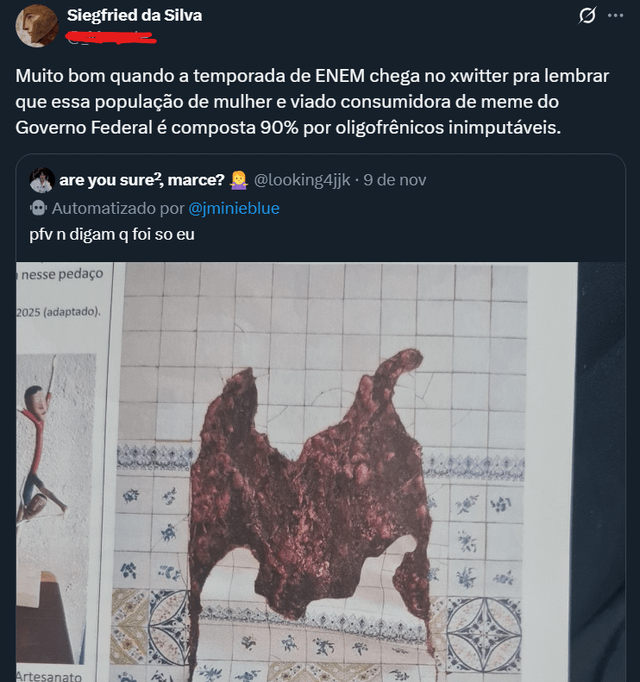Open quoted text 'pfv n digam q foi so eu'
This screenshot has width=640, height=682.
[112, 234]
